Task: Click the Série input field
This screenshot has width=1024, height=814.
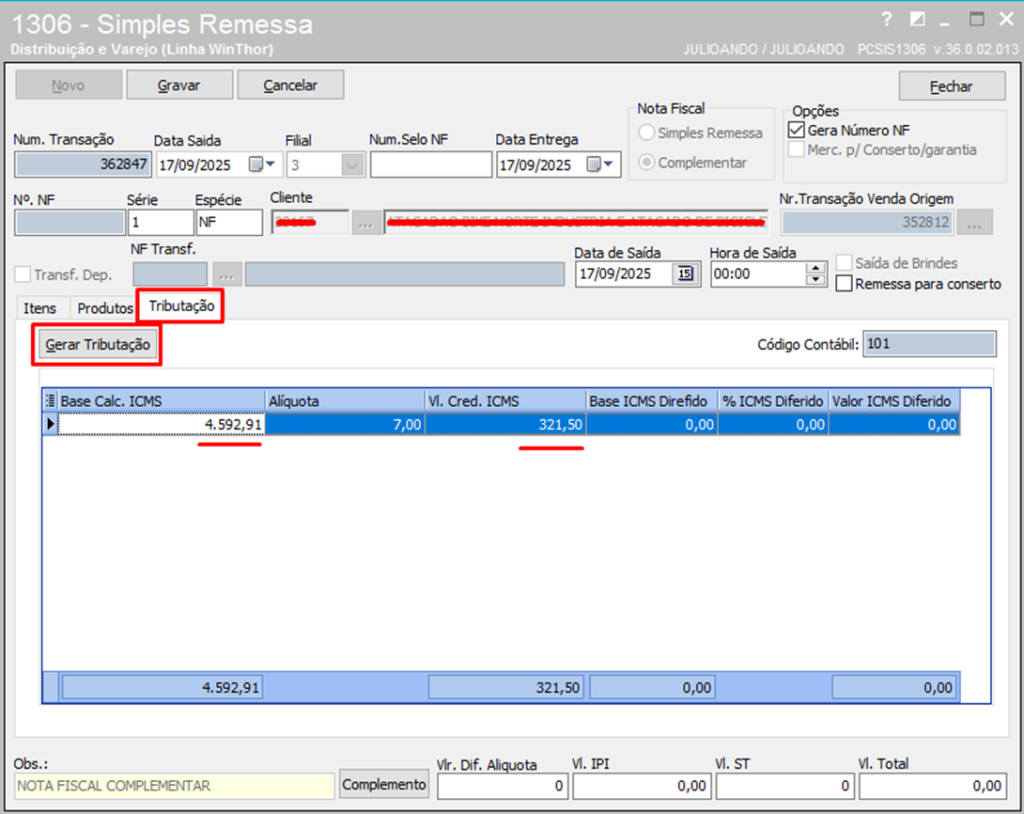Action: 161,222
